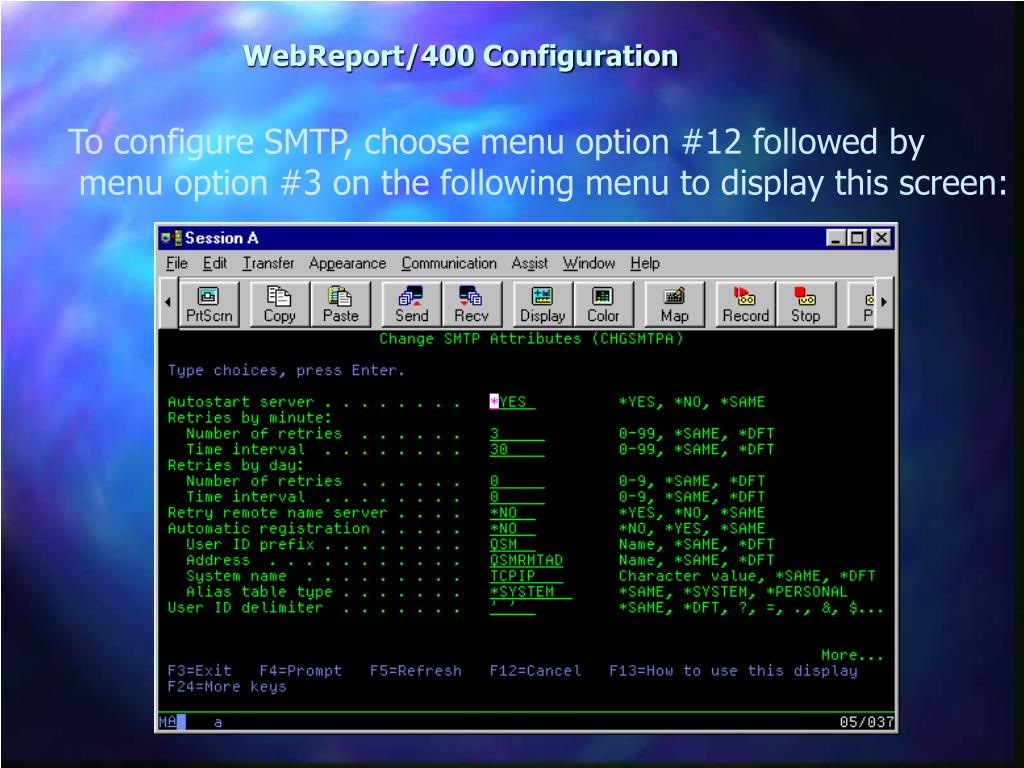The width and height of the screenshot is (1024, 768).
Task: Open the Color toolbar icon
Action: pos(603,304)
